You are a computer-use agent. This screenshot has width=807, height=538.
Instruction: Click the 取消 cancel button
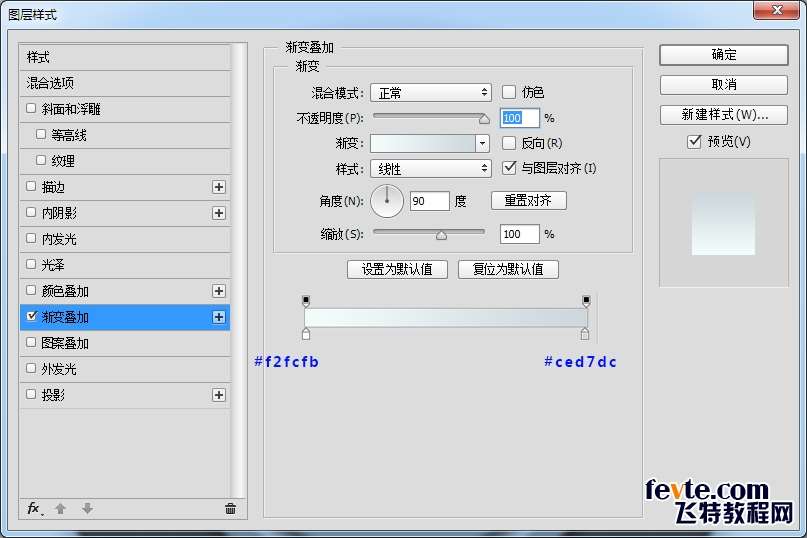pyautogui.click(x=724, y=84)
